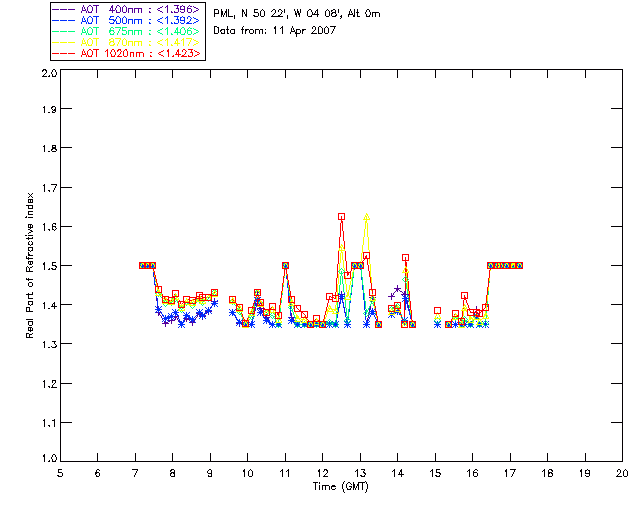The height and width of the screenshot is (512, 640).
Task: Click the x-axis tick label 17
Action: pyautogui.click(x=510, y=473)
